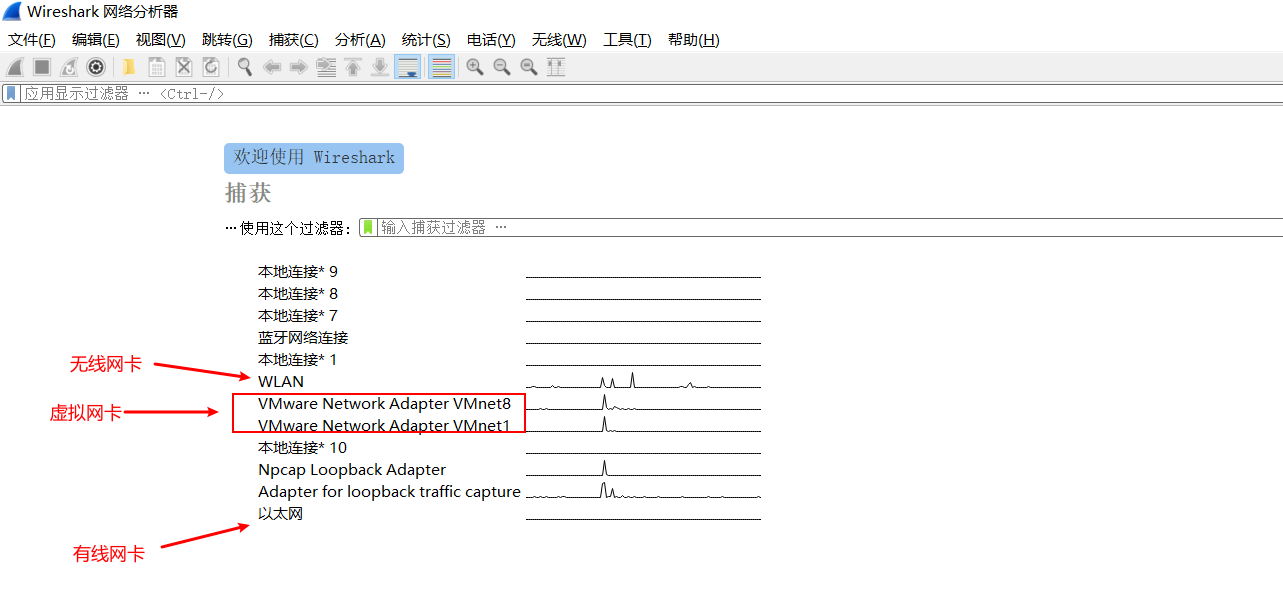Save capture file icon
This screenshot has width=1283, height=595.
(157, 67)
